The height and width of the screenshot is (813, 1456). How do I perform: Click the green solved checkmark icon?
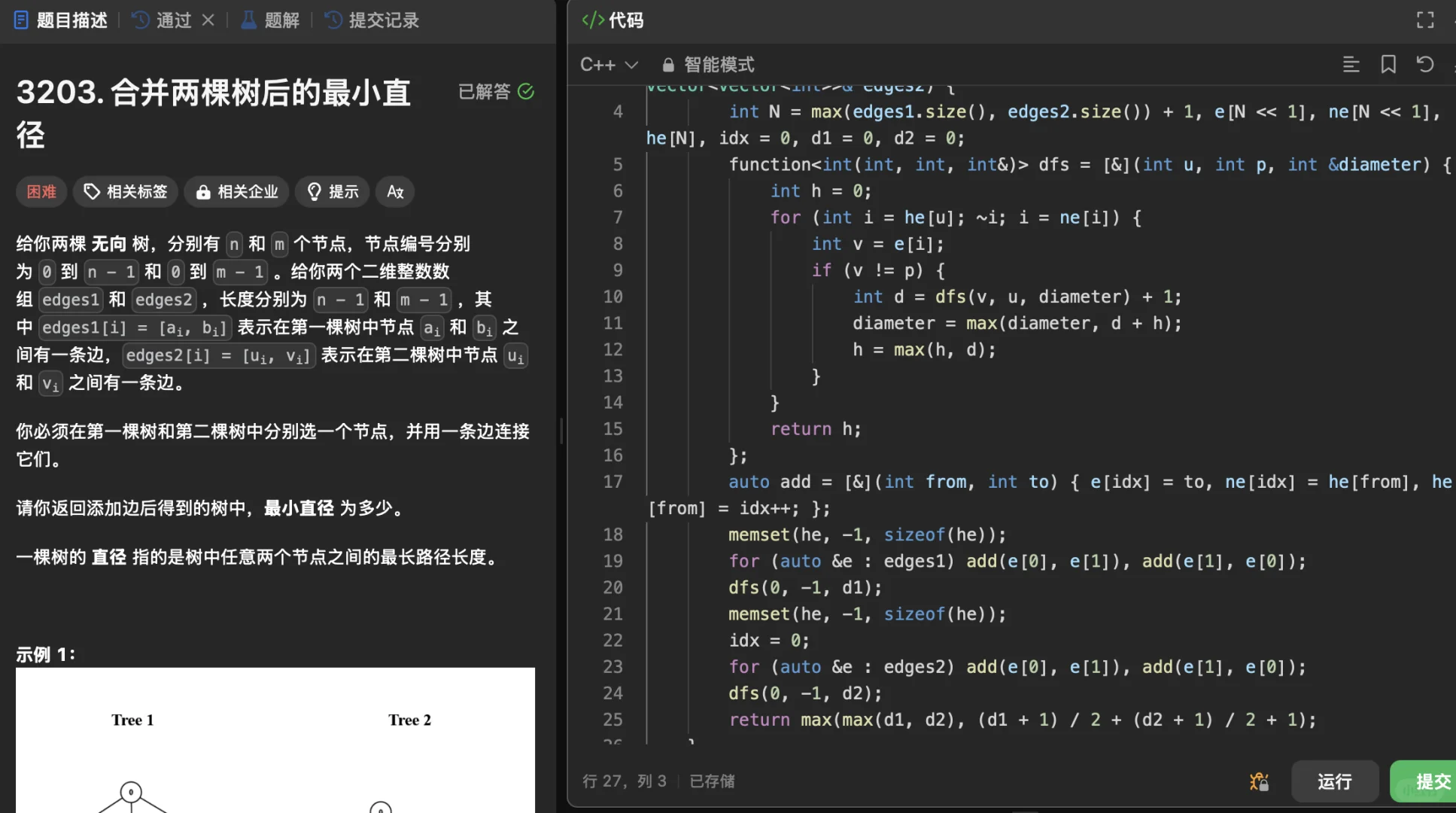click(526, 92)
